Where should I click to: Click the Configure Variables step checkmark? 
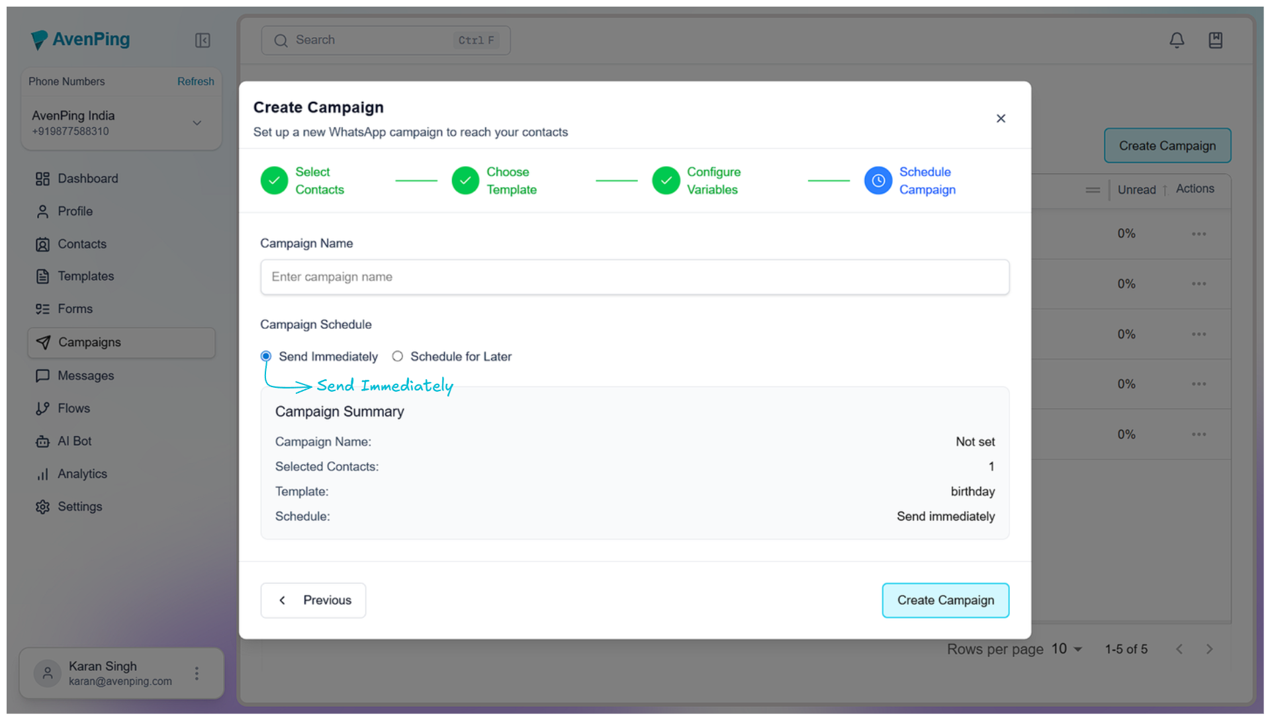pyautogui.click(x=666, y=181)
